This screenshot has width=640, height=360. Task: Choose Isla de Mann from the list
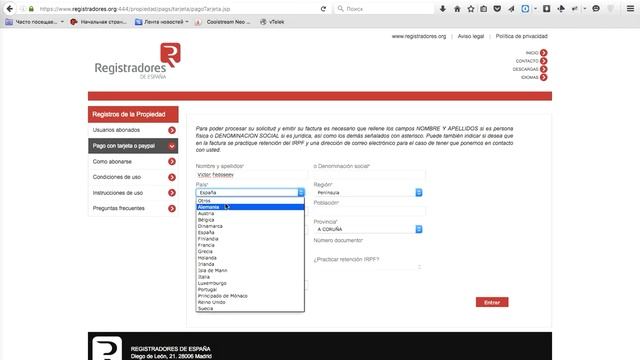click(250, 271)
